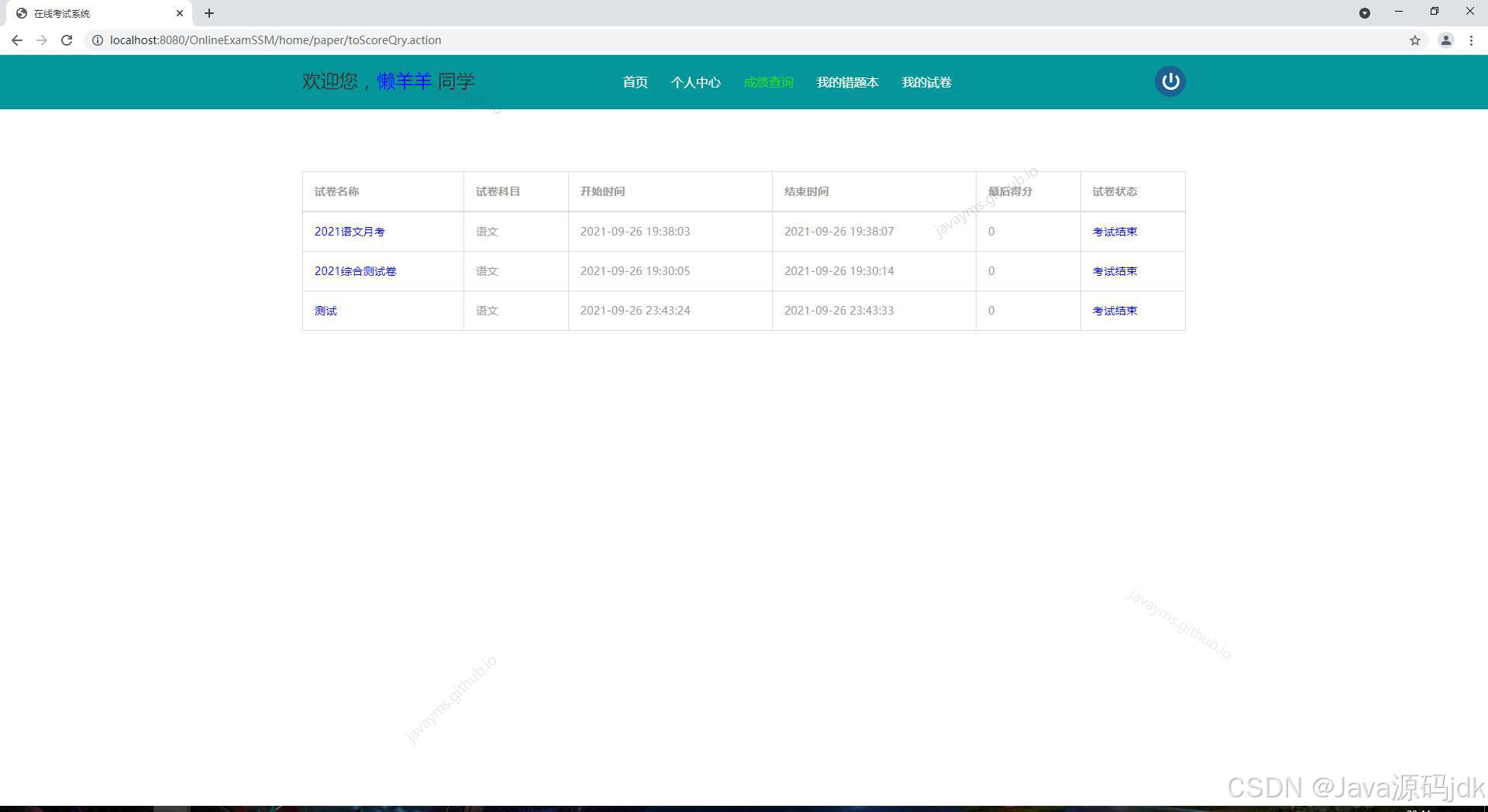This screenshot has height=812, width=1488.
Task: Open a new tab with plus icon
Action: click(209, 13)
